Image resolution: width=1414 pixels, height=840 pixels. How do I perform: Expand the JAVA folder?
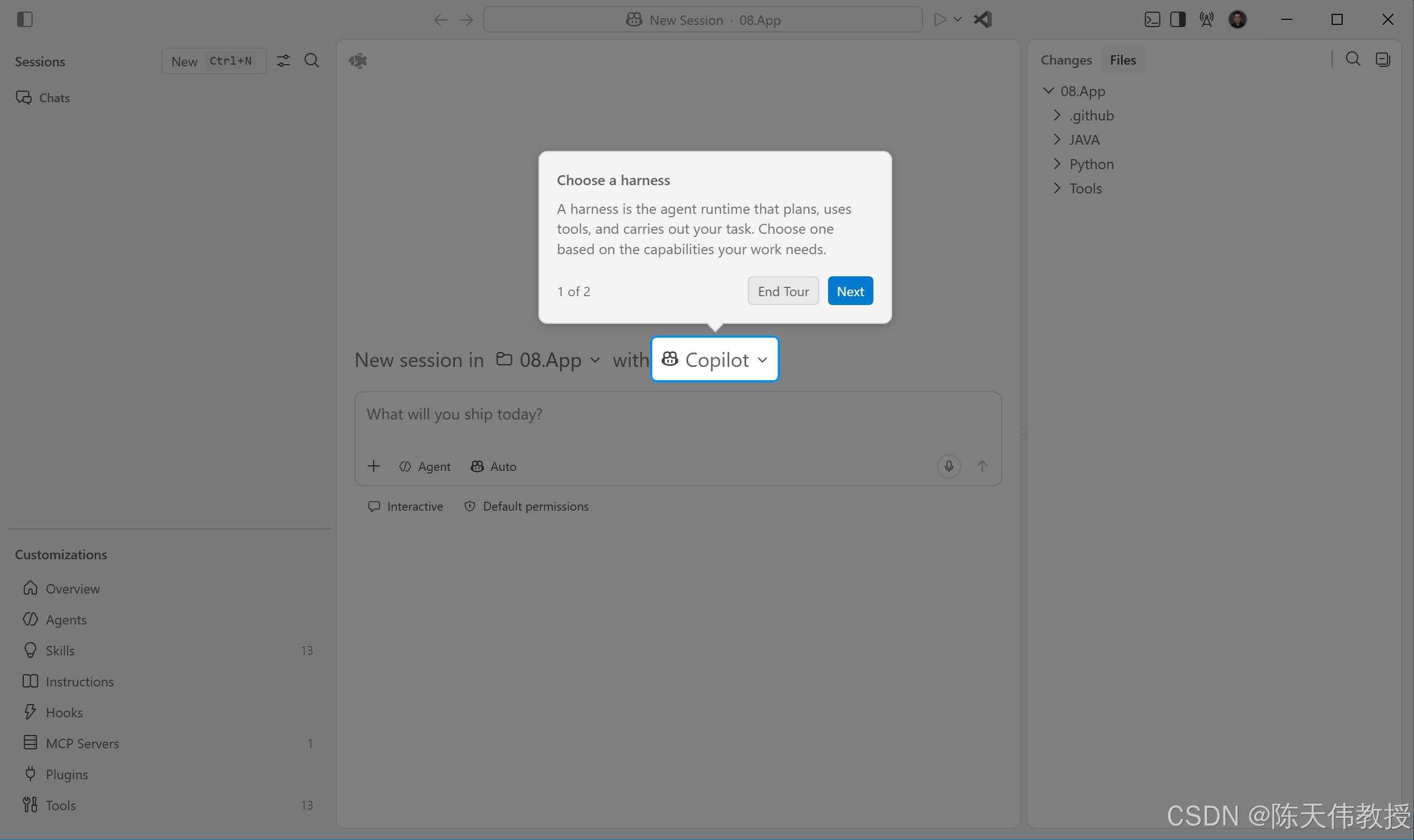click(x=1057, y=140)
